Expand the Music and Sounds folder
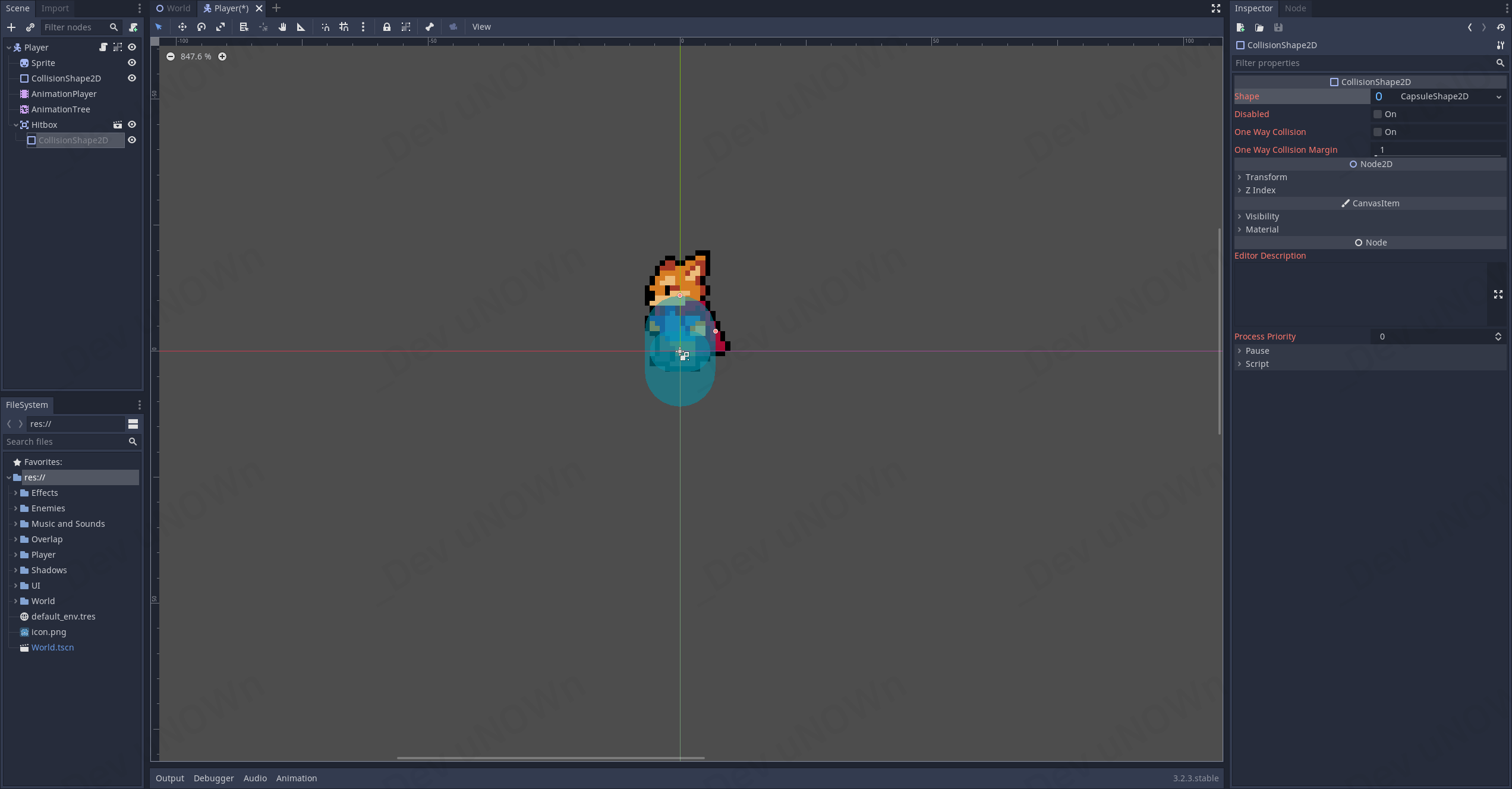Screen dimensions: 1512x789 tap(15, 524)
